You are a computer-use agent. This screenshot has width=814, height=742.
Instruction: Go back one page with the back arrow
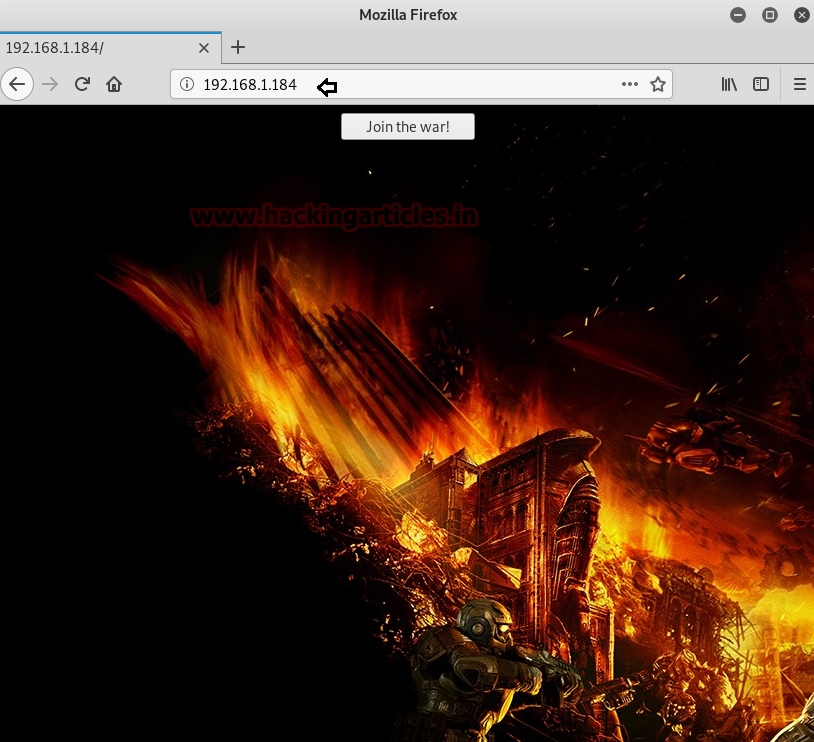point(17,84)
